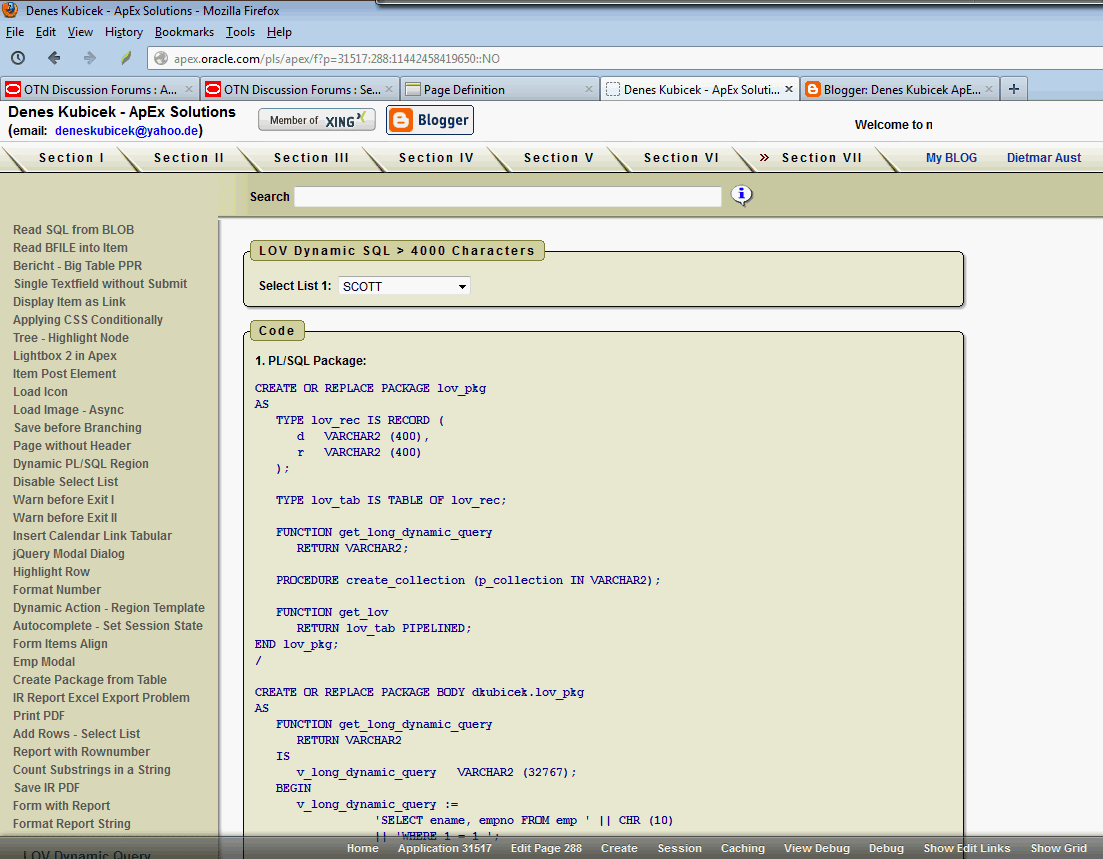Open Load Image - Async link
Viewport: 1103px width, 859px height.
point(68,410)
